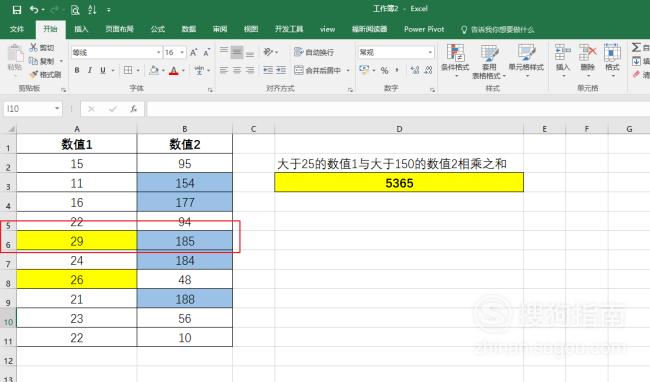Open Cell Styles (单元格样式)

click(526, 60)
